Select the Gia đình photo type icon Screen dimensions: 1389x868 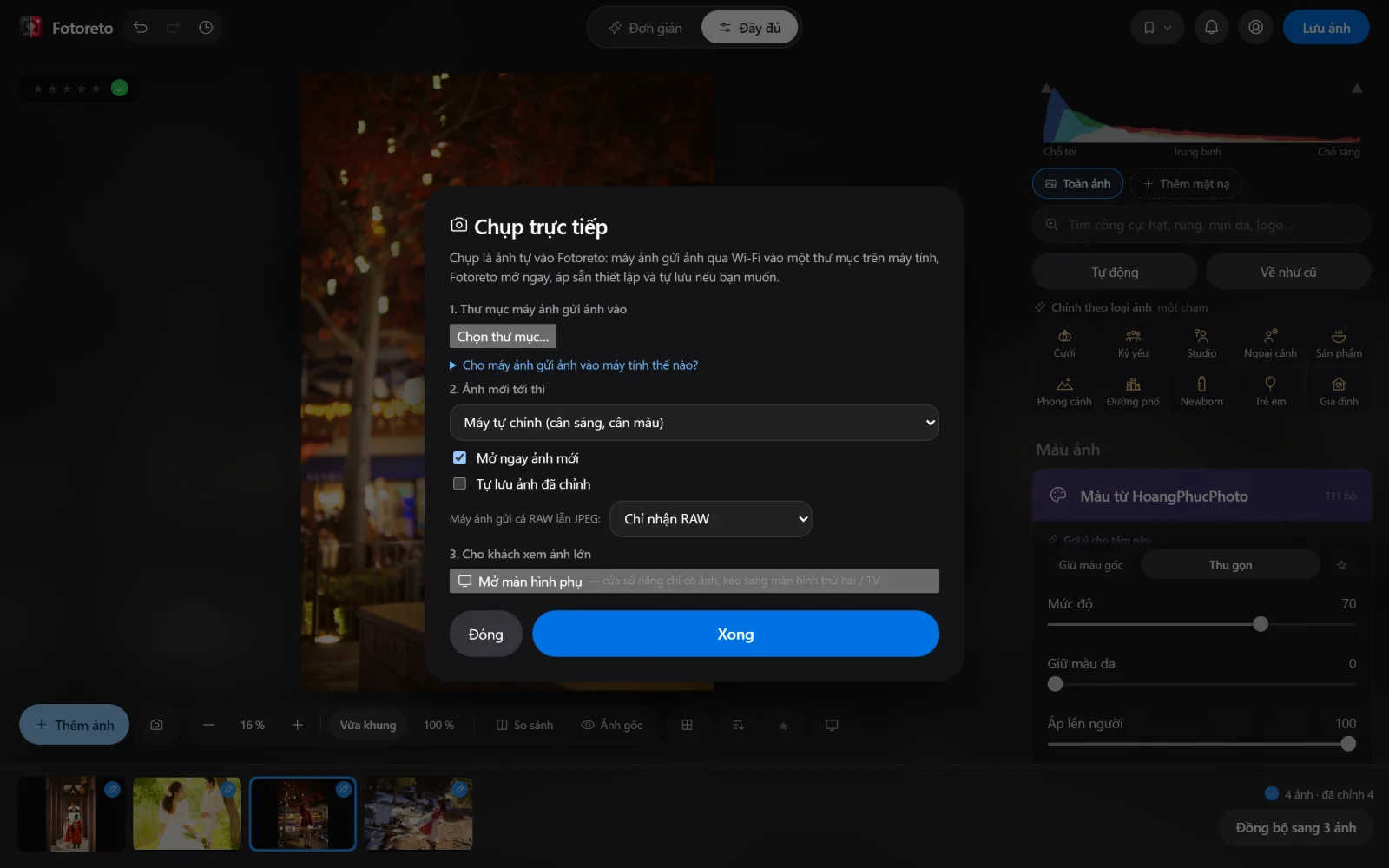point(1339,391)
